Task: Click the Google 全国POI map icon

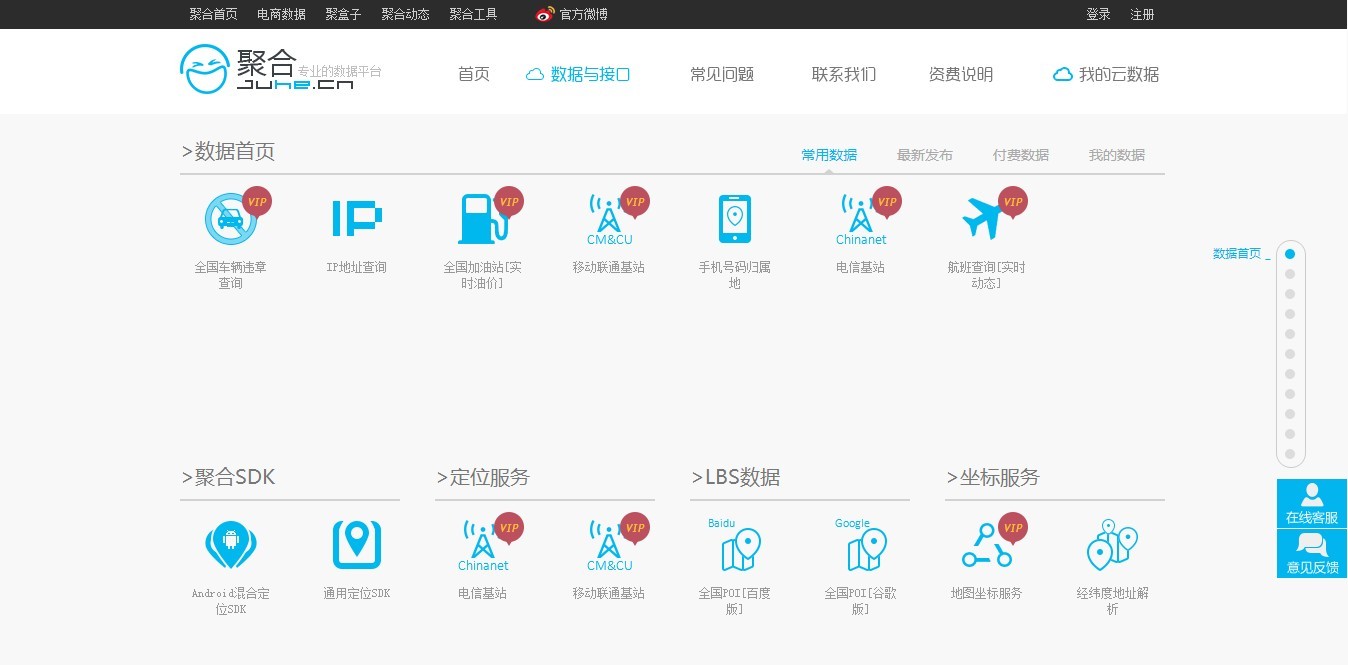Action: coord(863,547)
